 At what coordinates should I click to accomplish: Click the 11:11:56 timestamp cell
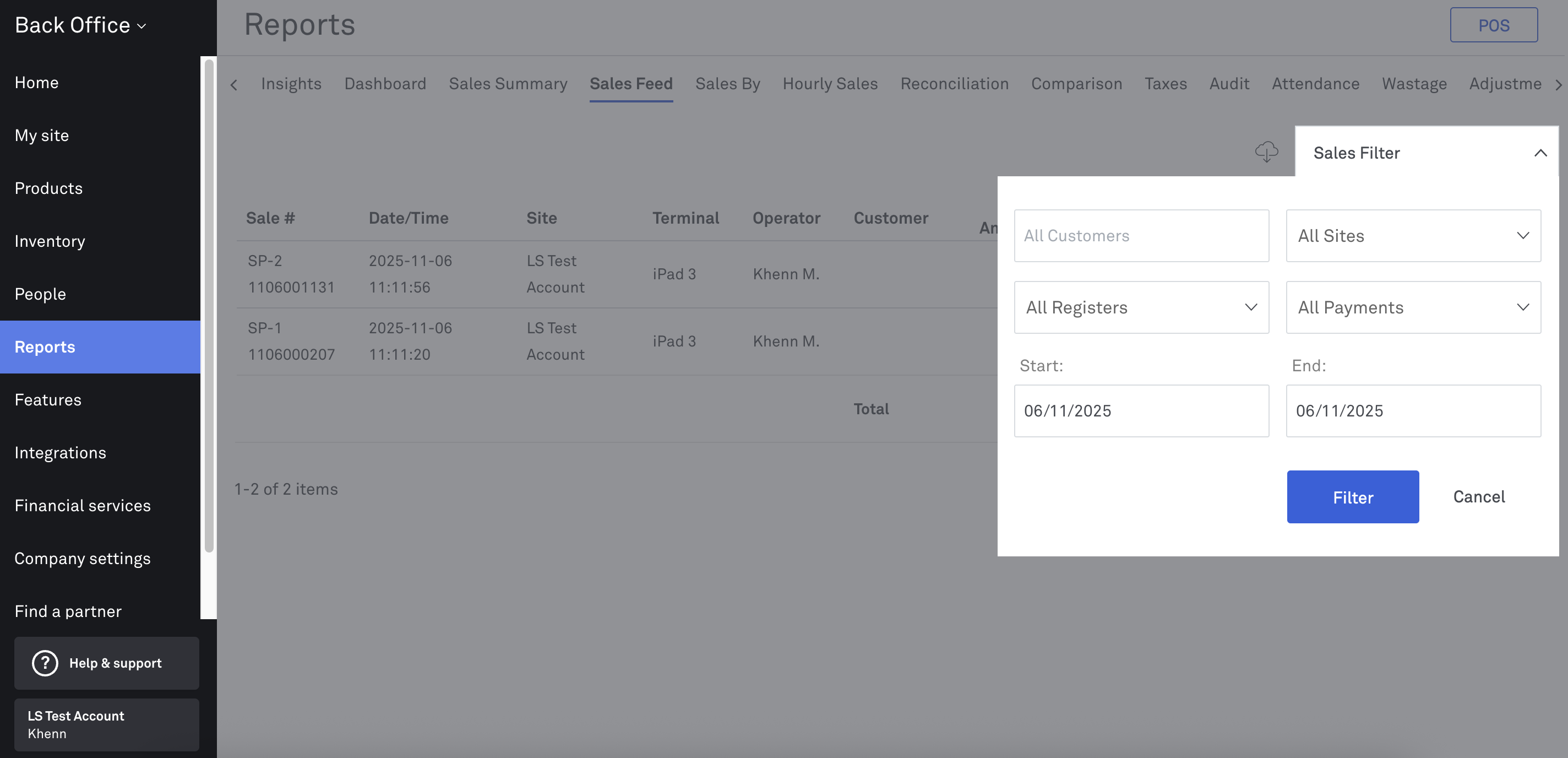pyautogui.click(x=399, y=287)
